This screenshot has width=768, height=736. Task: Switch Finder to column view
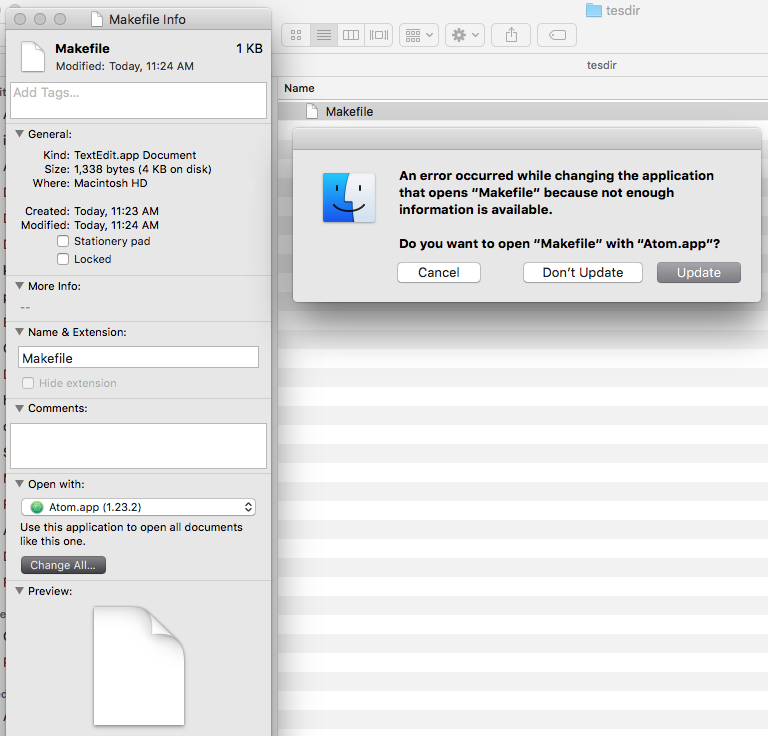[x=351, y=35]
